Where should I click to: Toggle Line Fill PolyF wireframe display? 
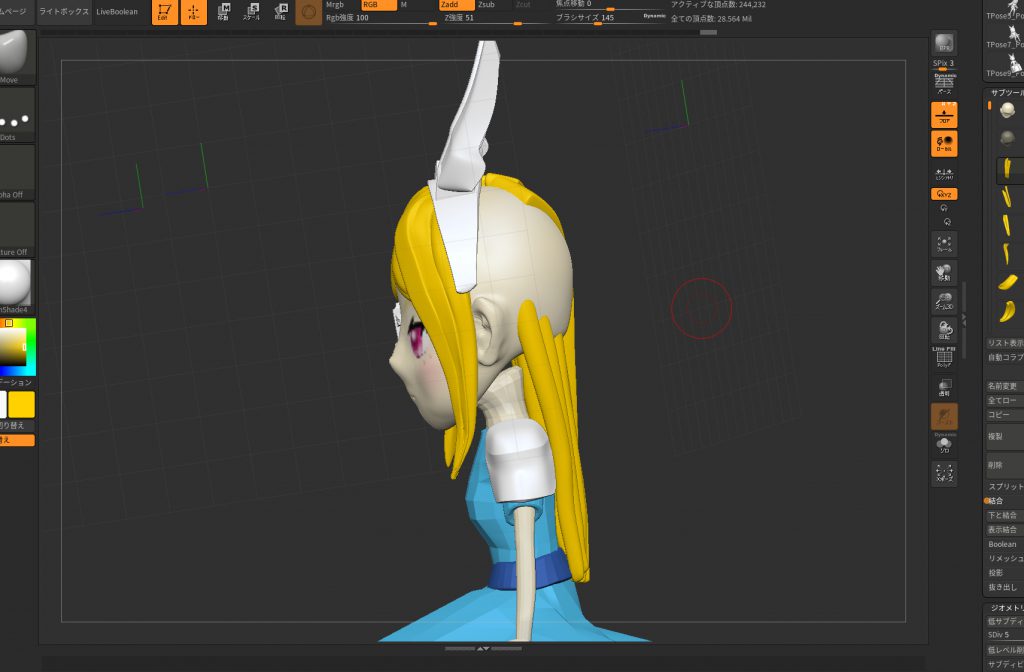coord(944,357)
